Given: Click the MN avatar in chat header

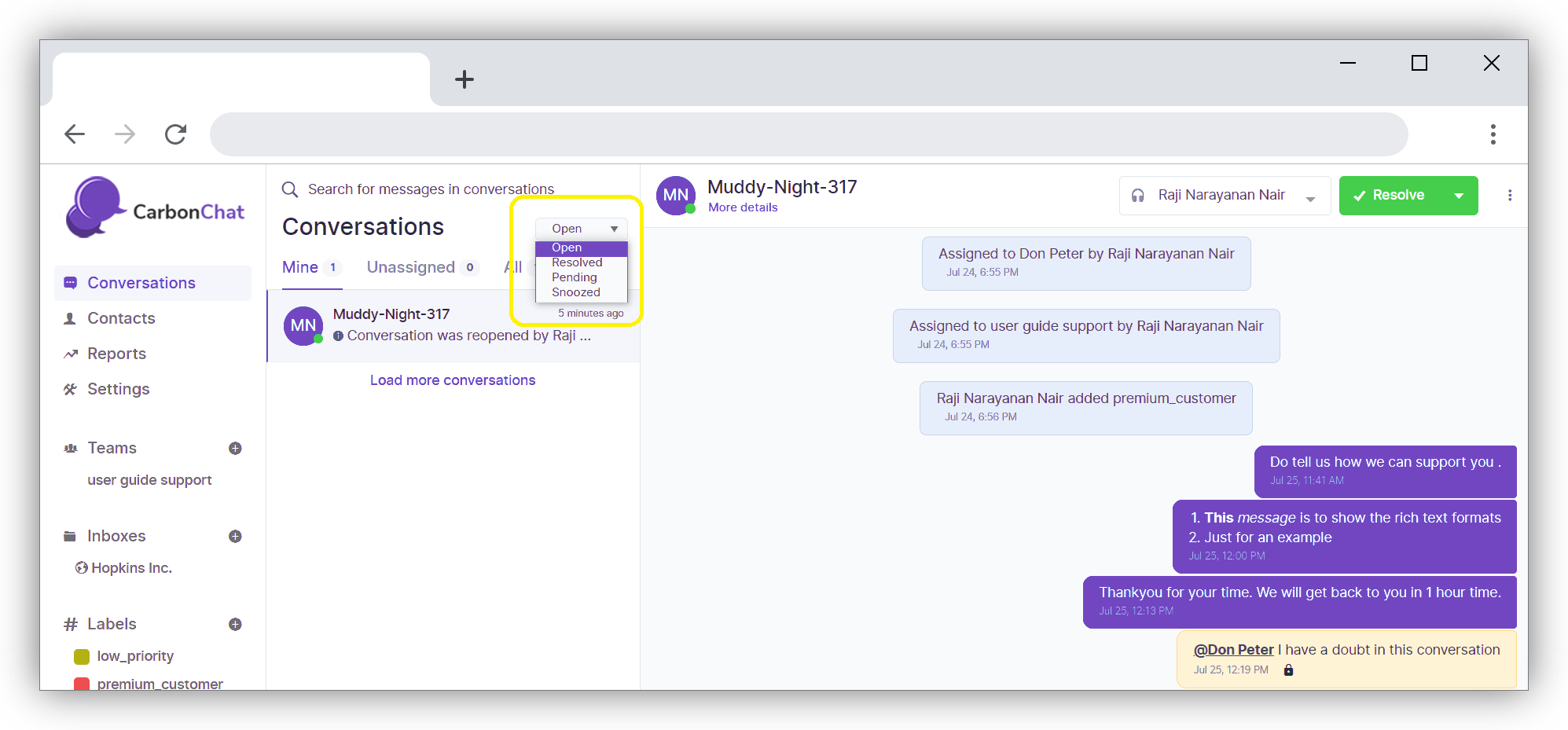Looking at the screenshot, I should (x=676, y=196).
